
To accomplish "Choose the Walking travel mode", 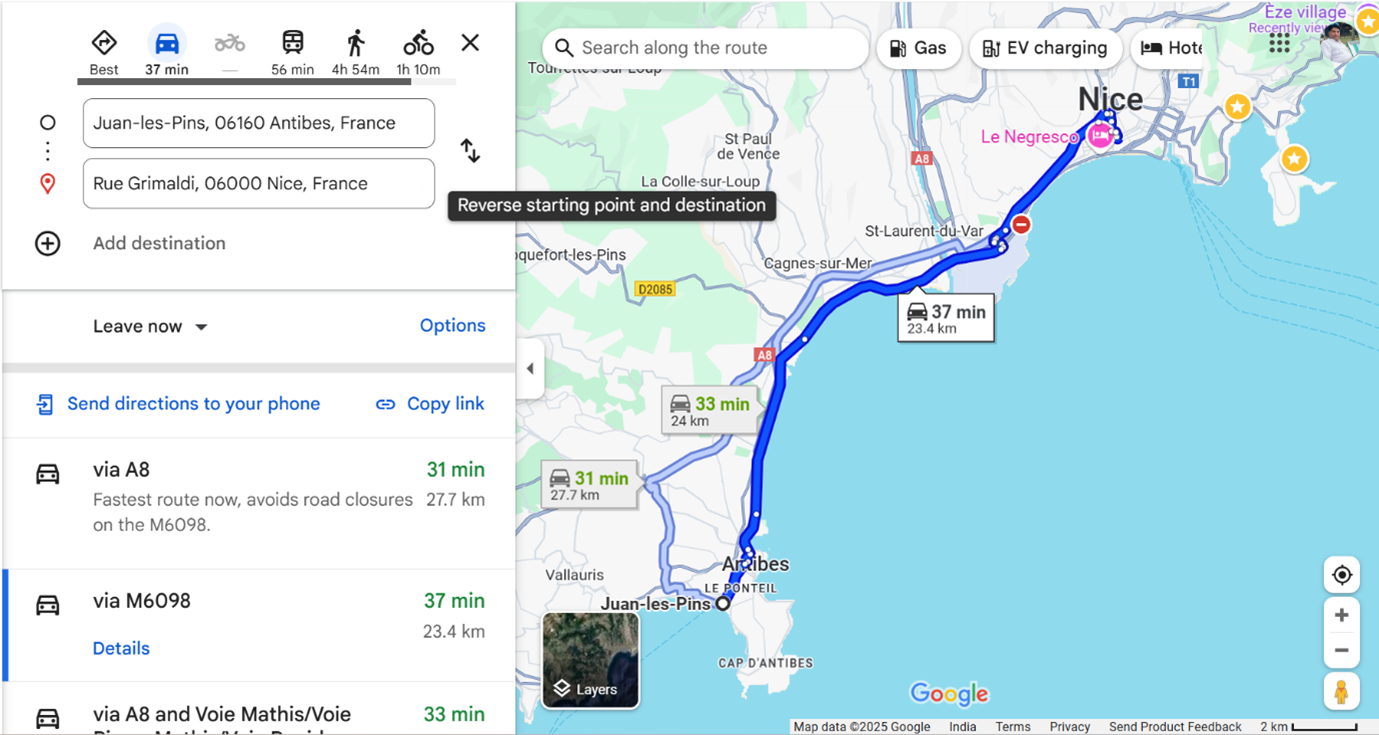I will click(356, 43).
